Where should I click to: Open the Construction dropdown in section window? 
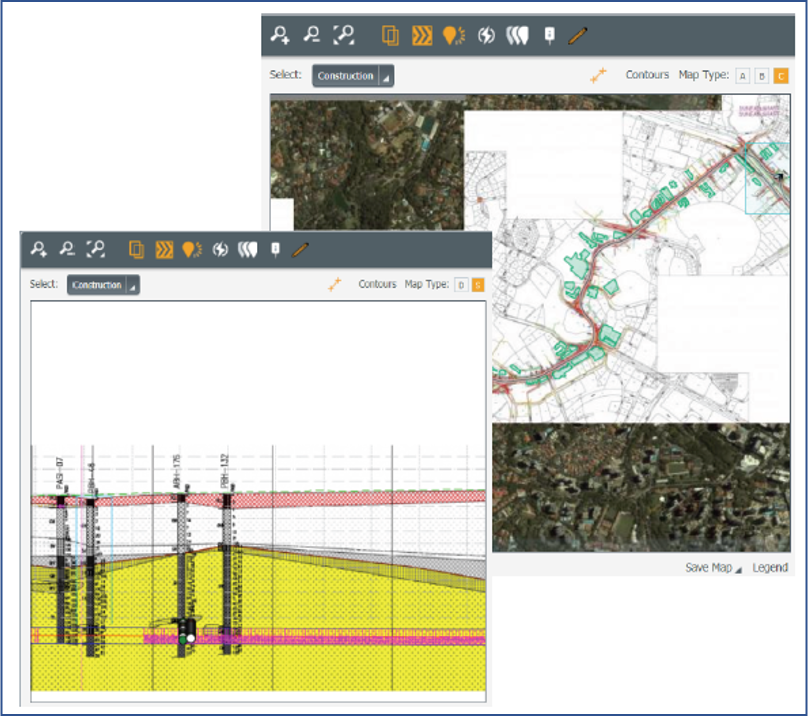coord(103,285)
